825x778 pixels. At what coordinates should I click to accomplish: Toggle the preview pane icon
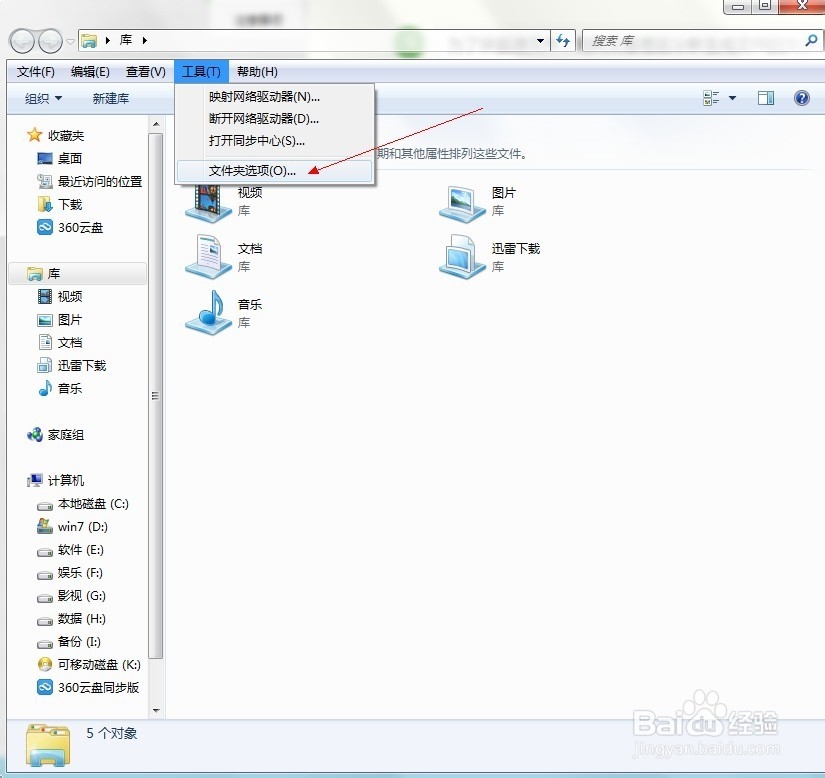click(x=766, y=98)
